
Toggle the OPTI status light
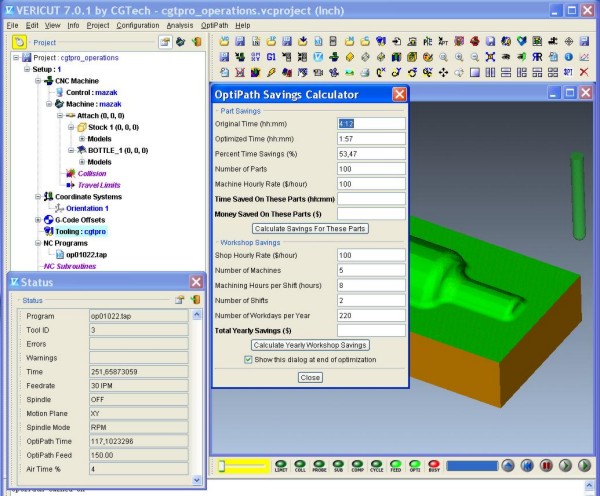tap(415, 466)
